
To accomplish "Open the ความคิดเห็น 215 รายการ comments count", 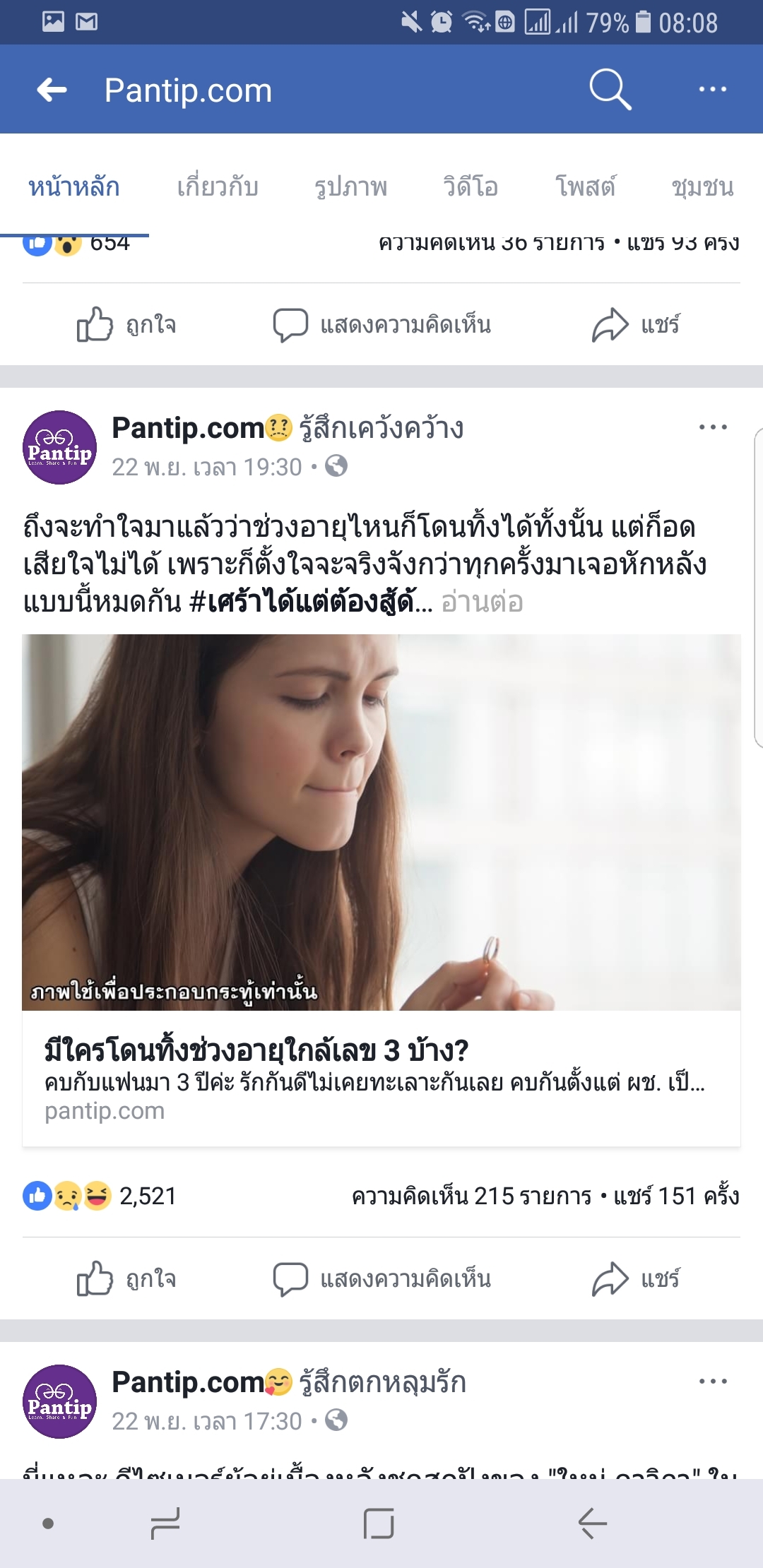I will pos(471,1196).
